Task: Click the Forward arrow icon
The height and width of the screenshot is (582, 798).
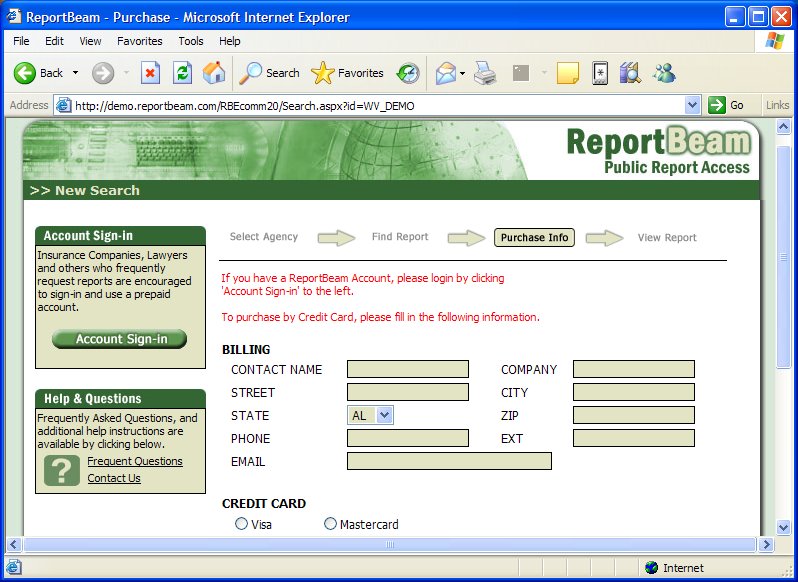Action: (103, 73)
